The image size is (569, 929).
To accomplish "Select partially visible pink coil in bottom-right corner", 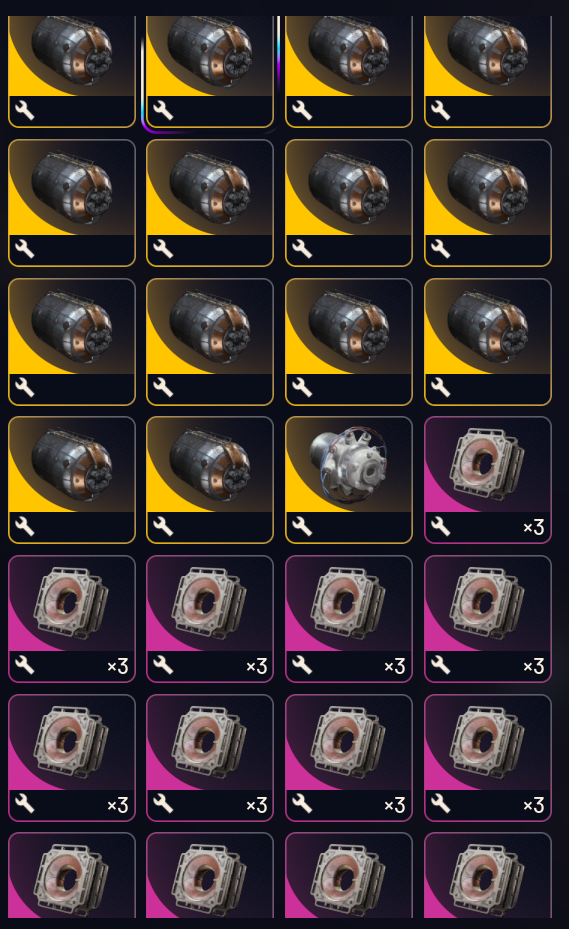I will point(488,875).
